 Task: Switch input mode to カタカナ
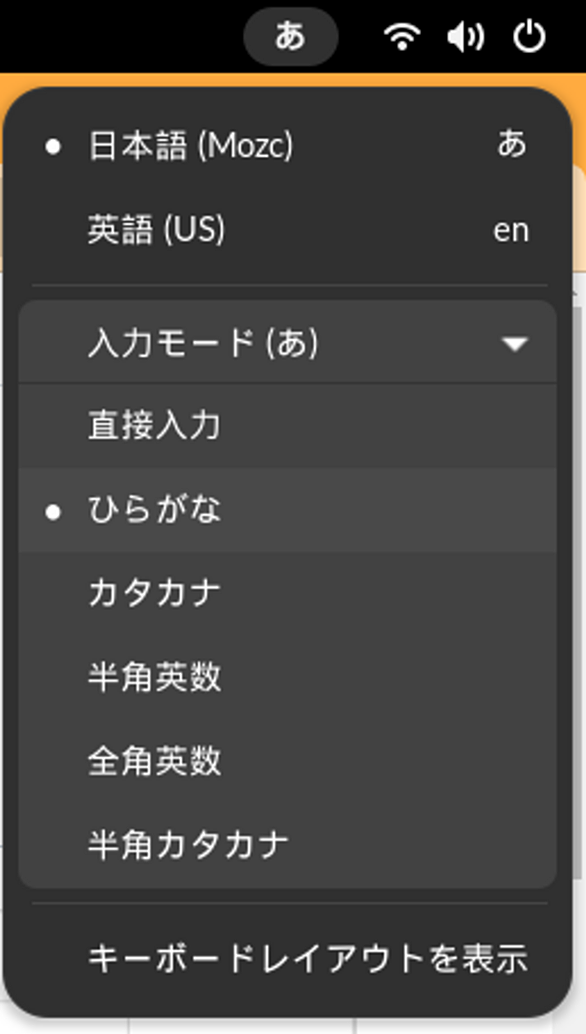[288, 594]
